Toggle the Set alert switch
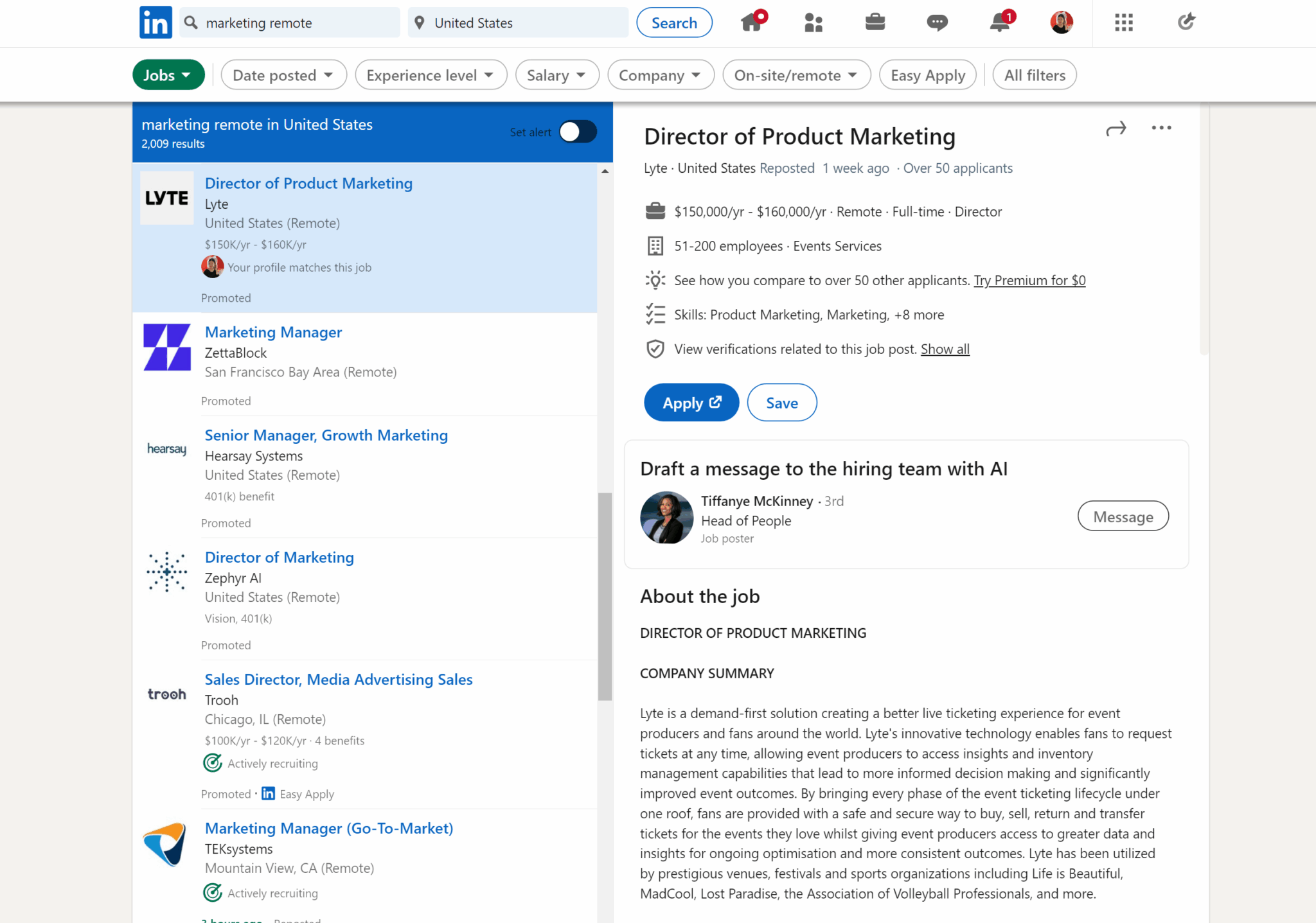 577,132
